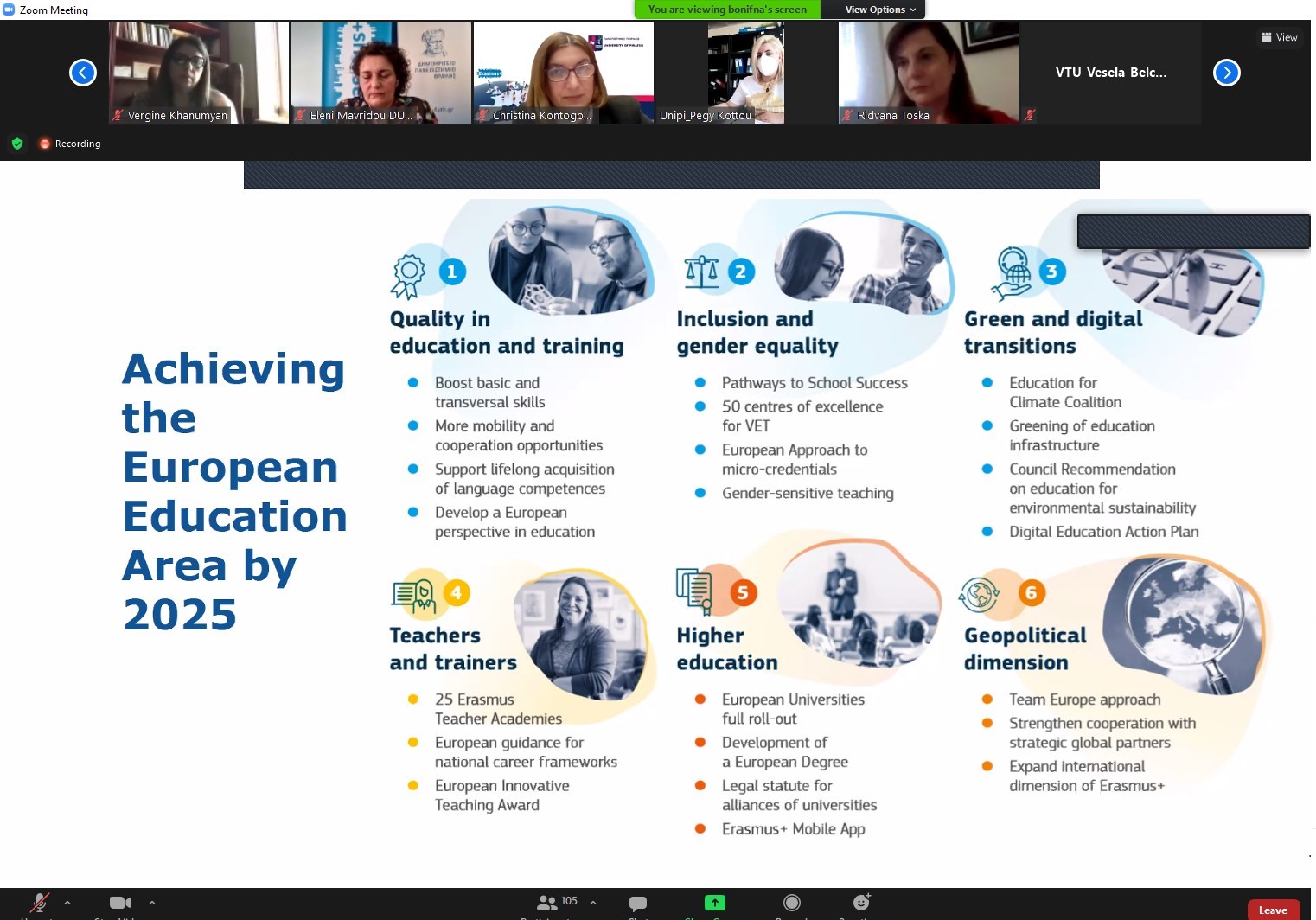Click the Record icon in the toolbar

tap(791, 903)
